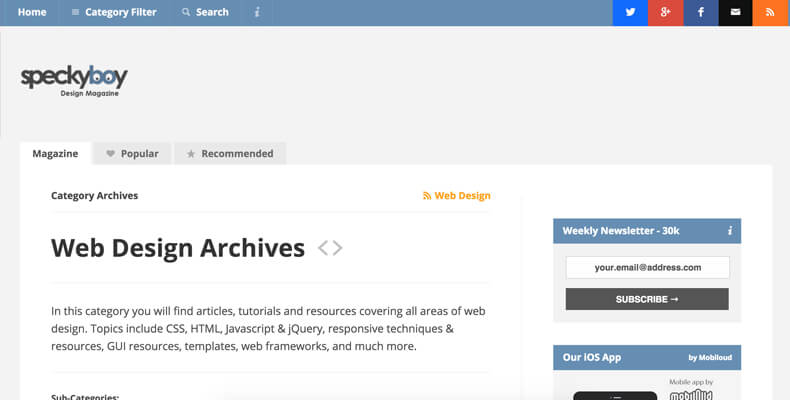This screenshot has height=400, width=790.
Task: Switch to the Recommended tab
Action: point(230,154)
